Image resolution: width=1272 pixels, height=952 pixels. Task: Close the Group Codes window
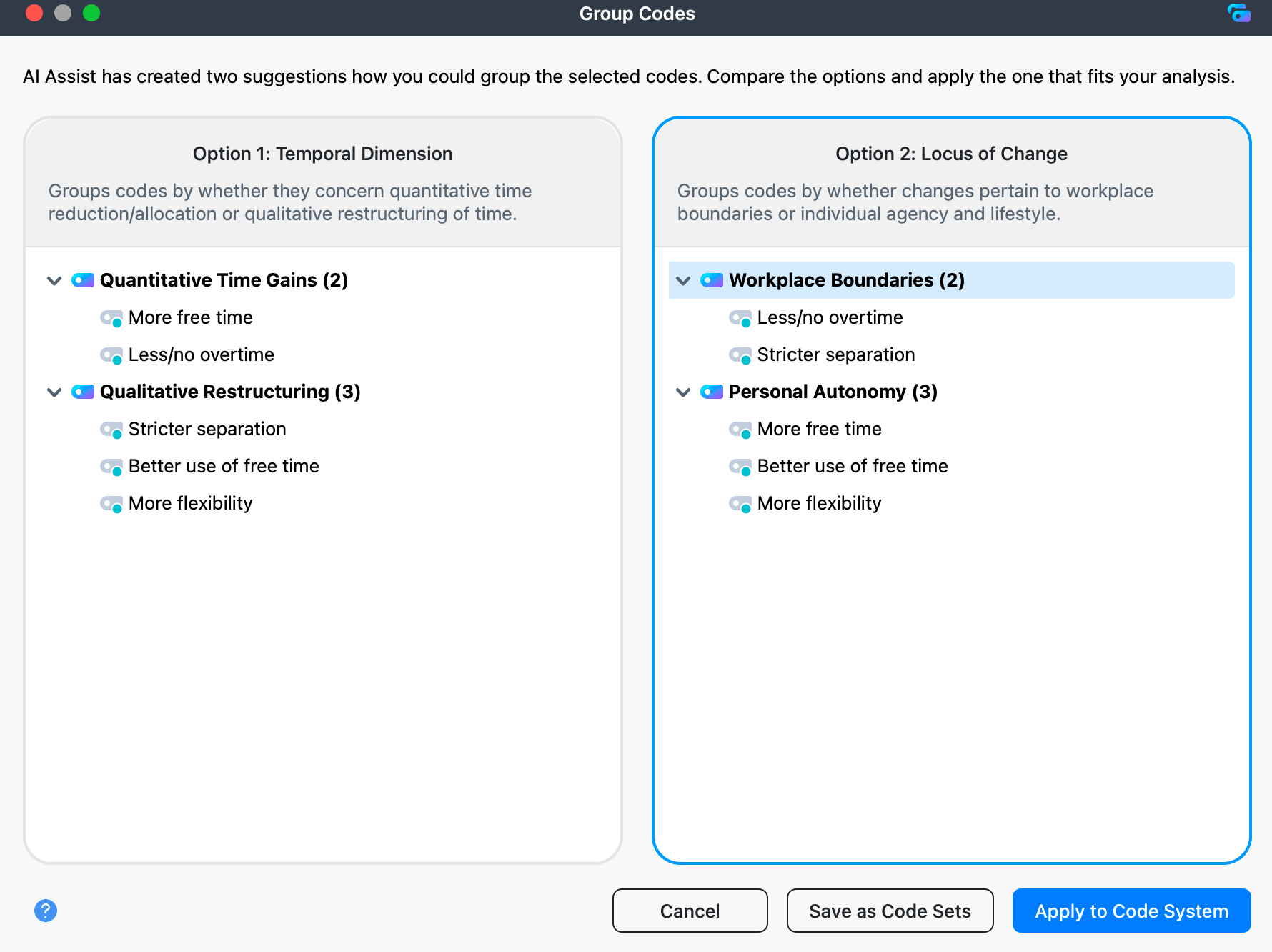34,13
